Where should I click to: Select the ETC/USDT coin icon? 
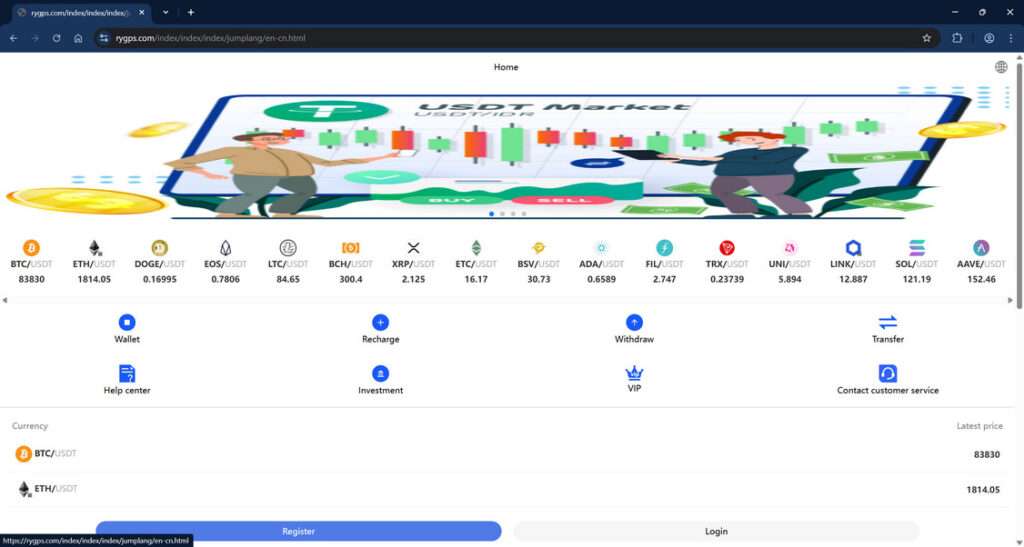click(x=476, y=248)
